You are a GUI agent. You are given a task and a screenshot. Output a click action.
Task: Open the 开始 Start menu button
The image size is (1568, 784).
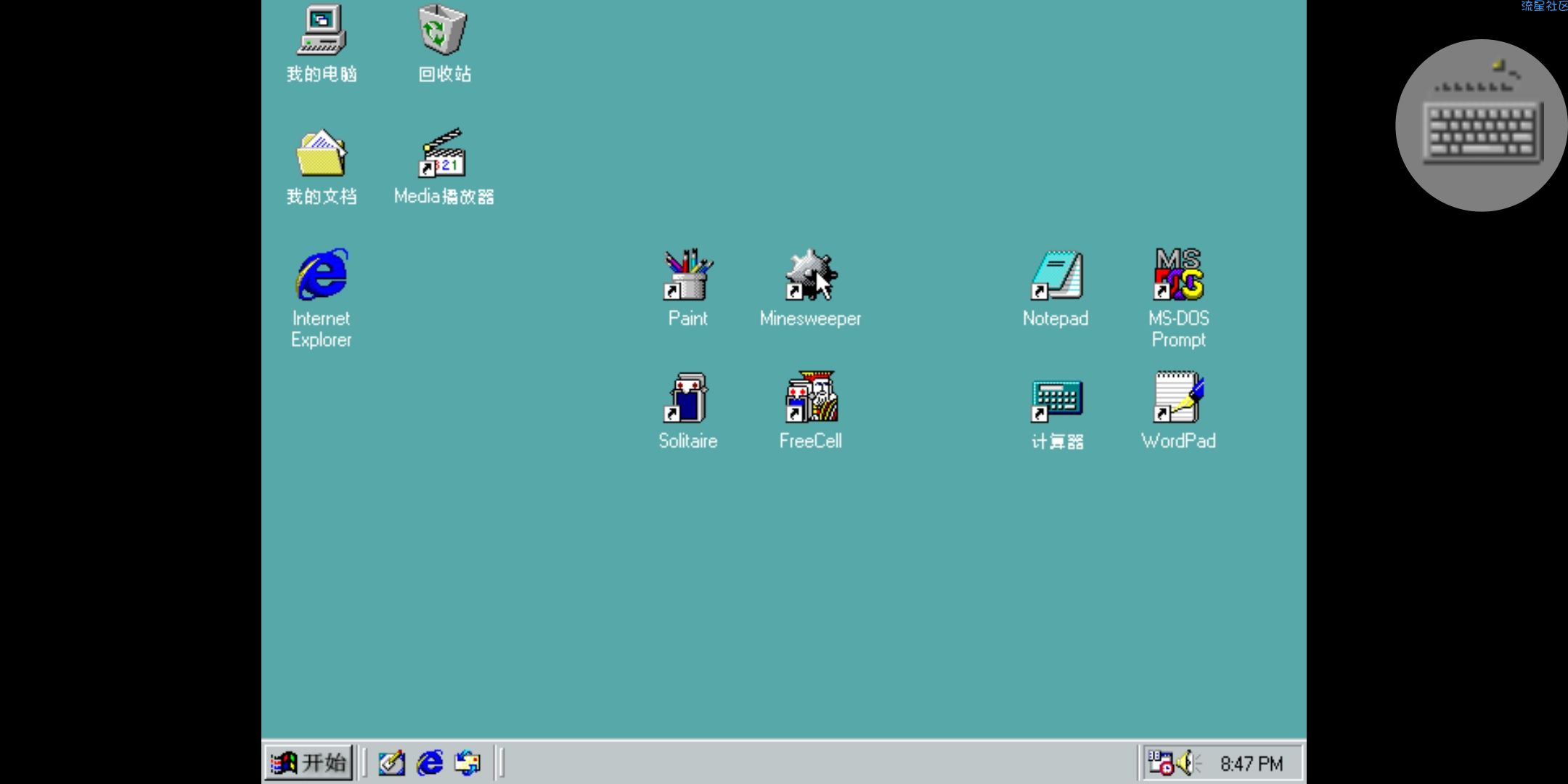click(x=309, y=763)
